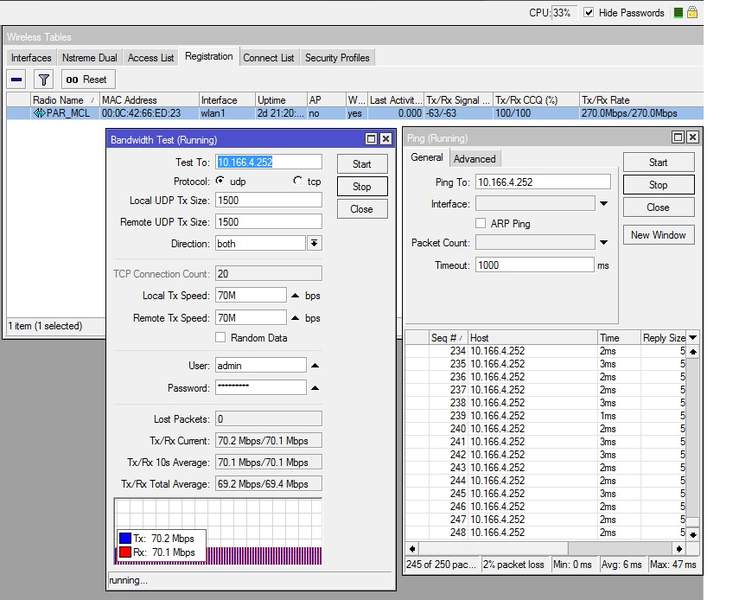Switch to the Access List tab

coord(151,58)
